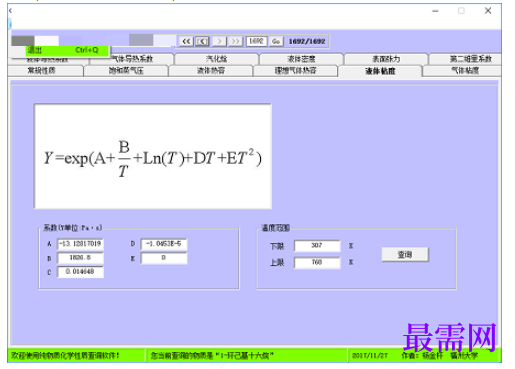
Task: Select the 液体粘度 tab
Action: pos(380,71)
